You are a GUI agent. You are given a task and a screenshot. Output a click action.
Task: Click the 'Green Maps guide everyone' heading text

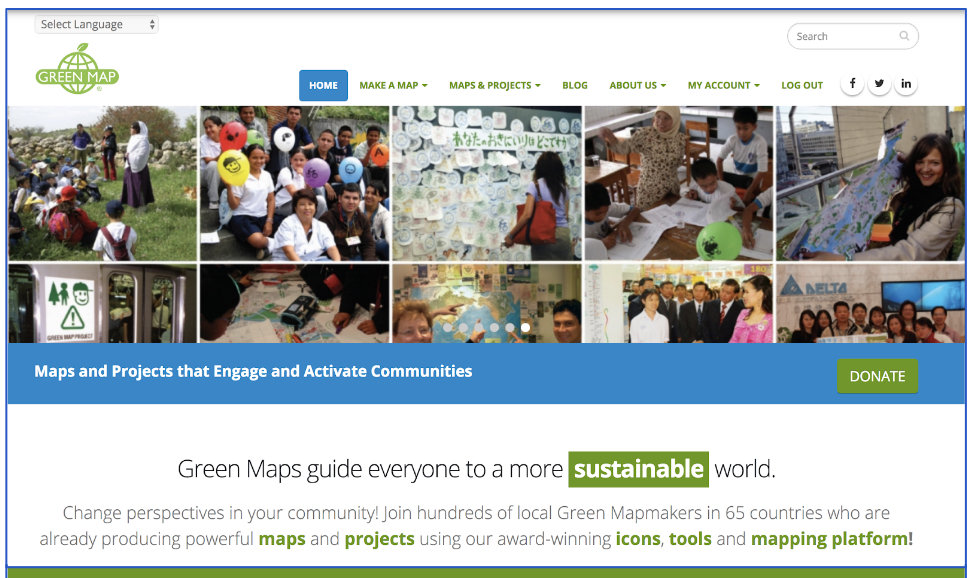[x=477, y=469]
